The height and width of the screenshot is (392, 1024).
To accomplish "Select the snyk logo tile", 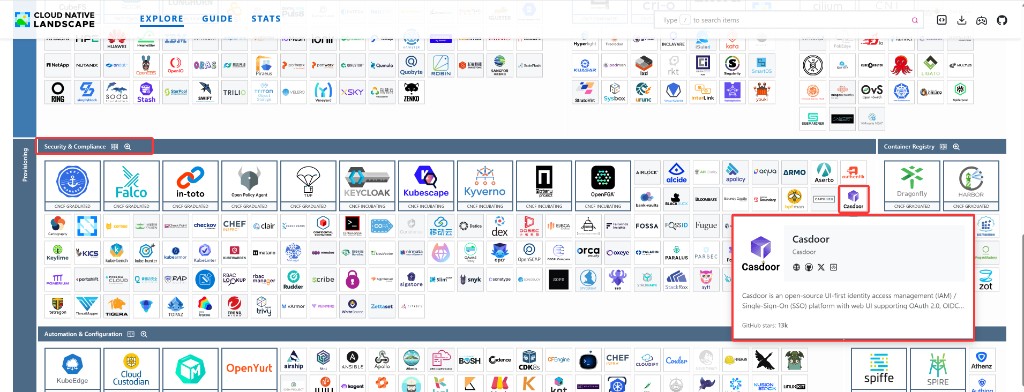I will (x=470, y=280).
